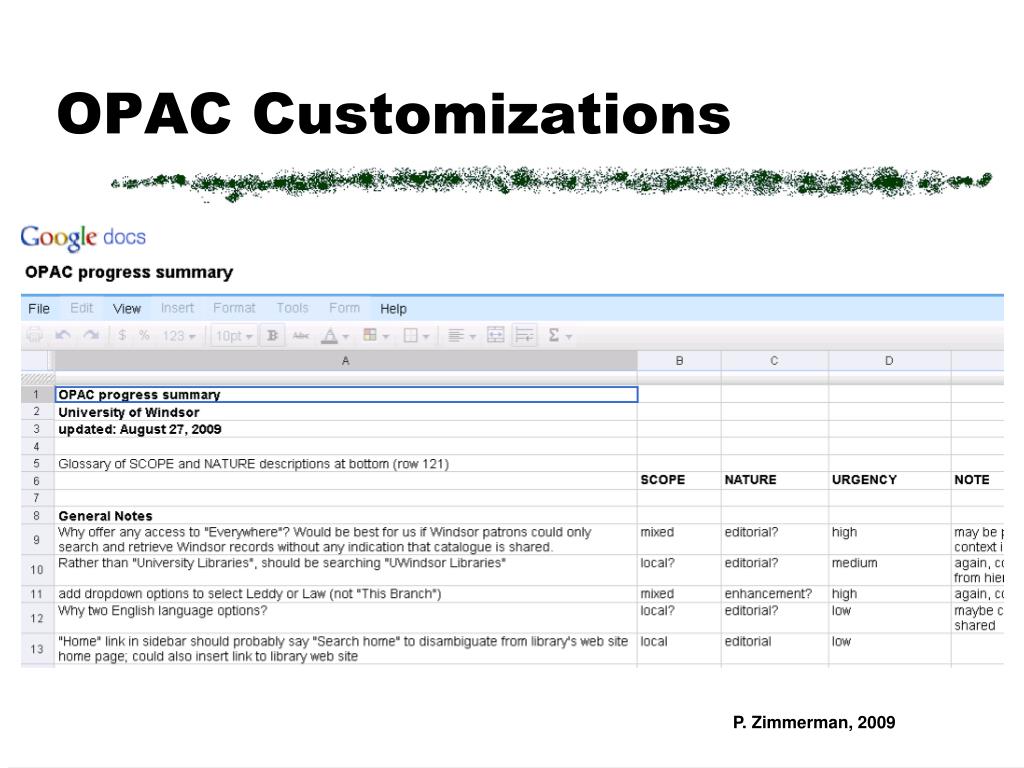Open the text alignment dropdown
The width and height of the screenshot is (1024, 768).
[x=462, y=336]
